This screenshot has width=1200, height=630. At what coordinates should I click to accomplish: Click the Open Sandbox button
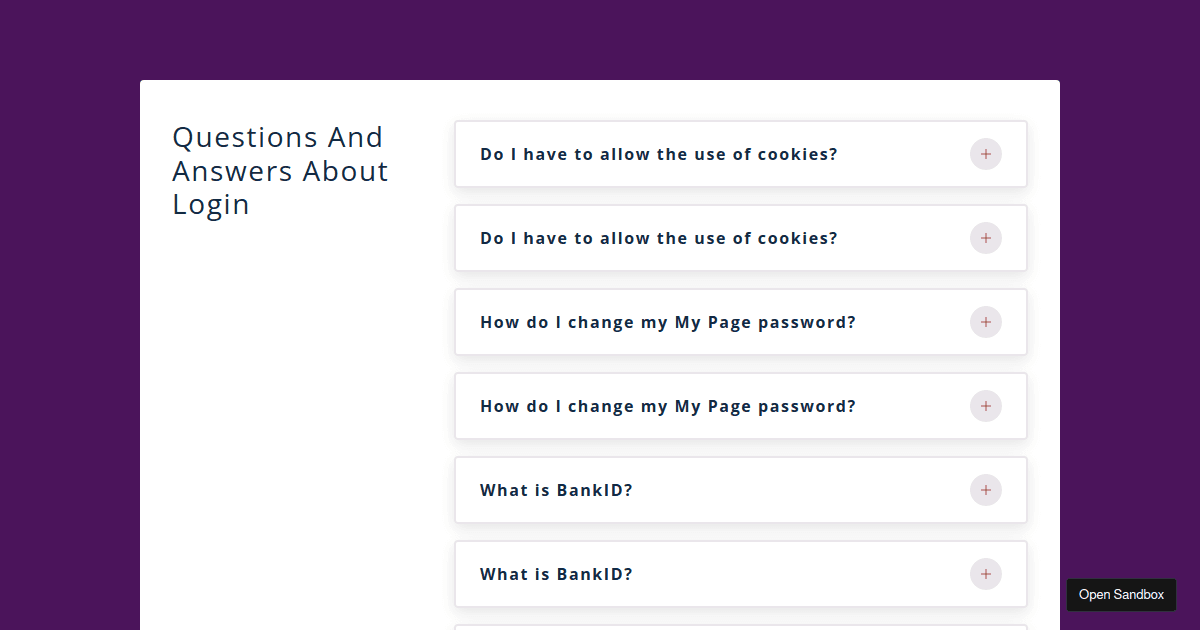[x=1121, y=595]
